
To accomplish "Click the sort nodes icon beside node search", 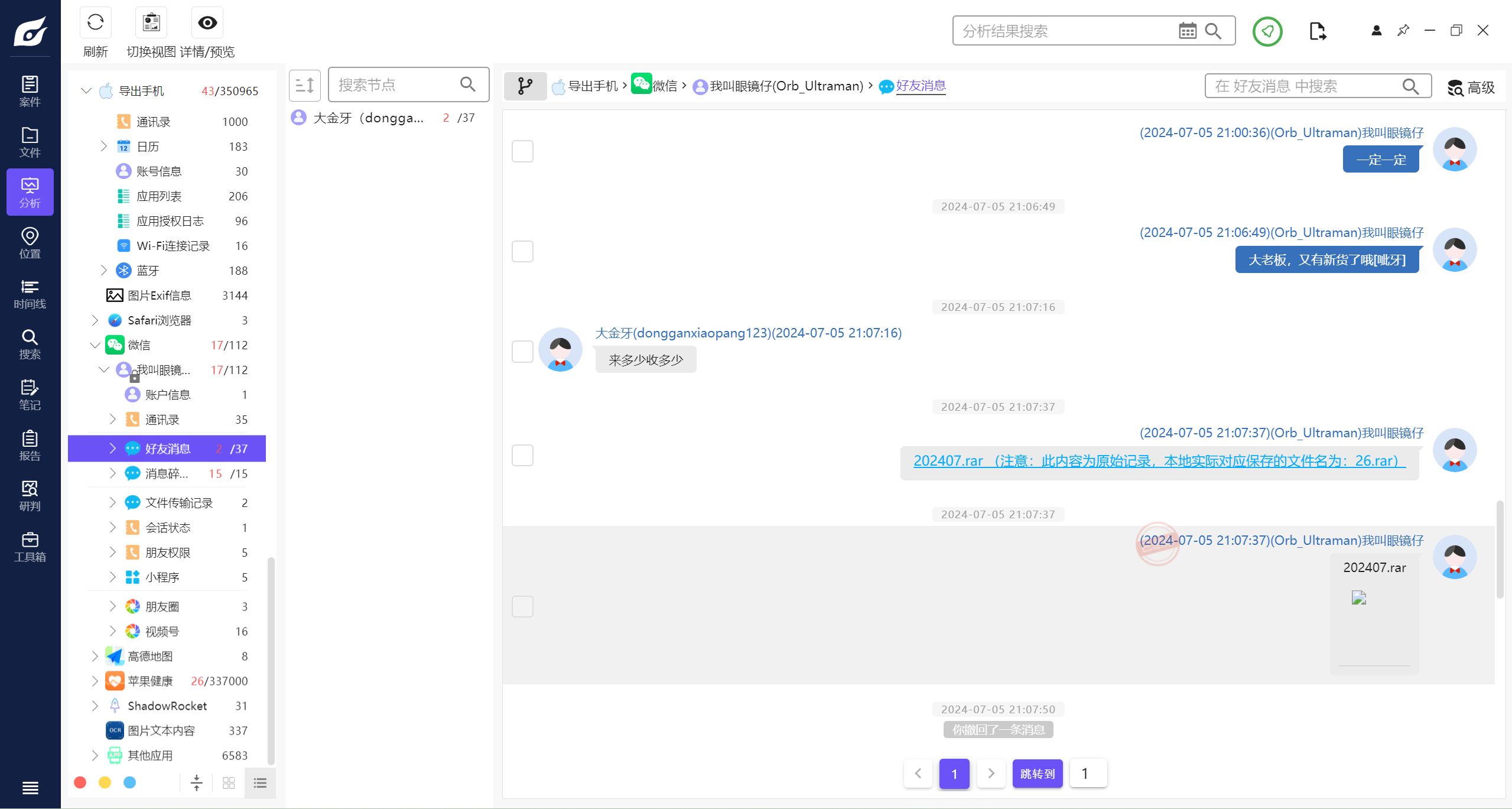I will 304,85.
